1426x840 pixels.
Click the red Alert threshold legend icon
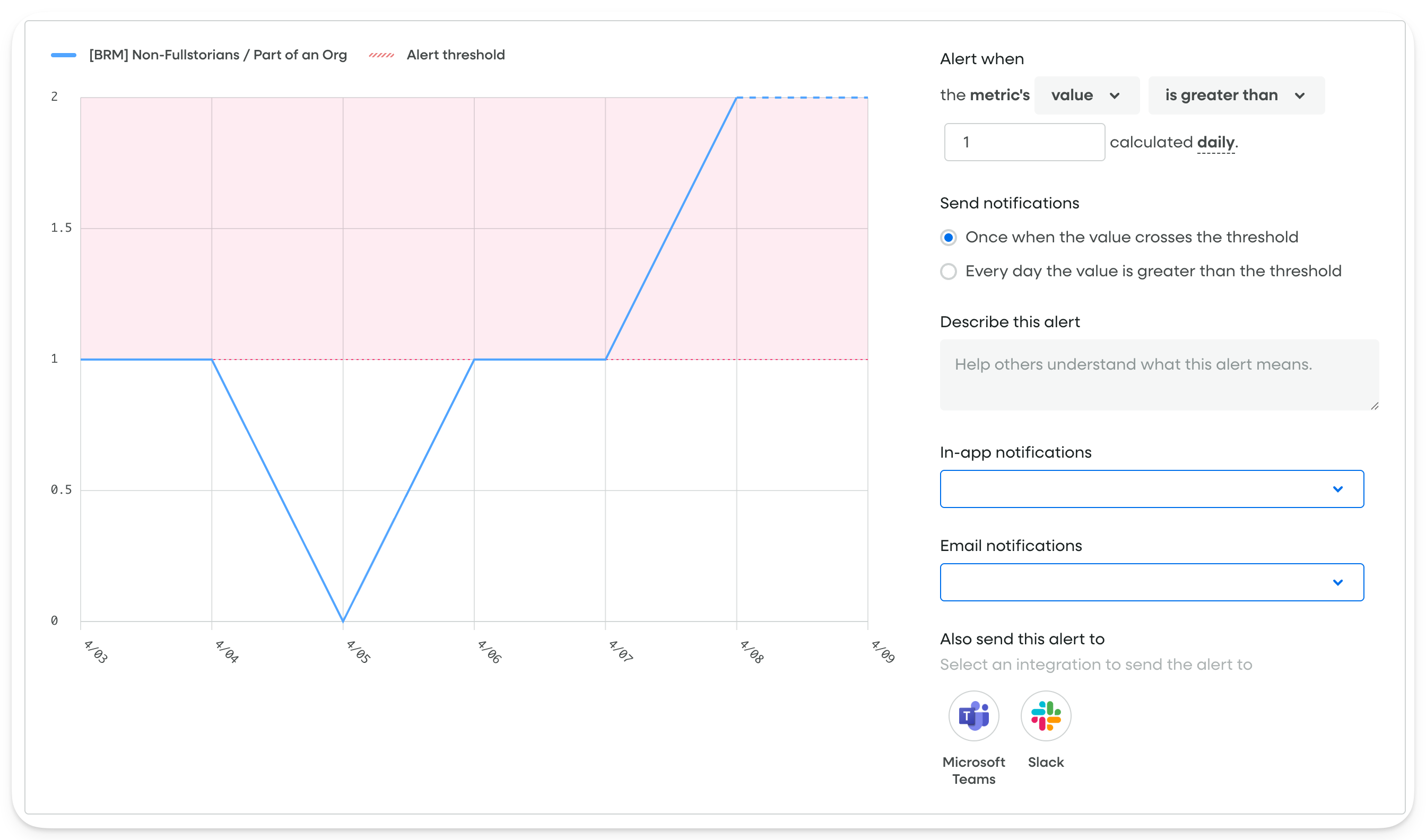381,55
